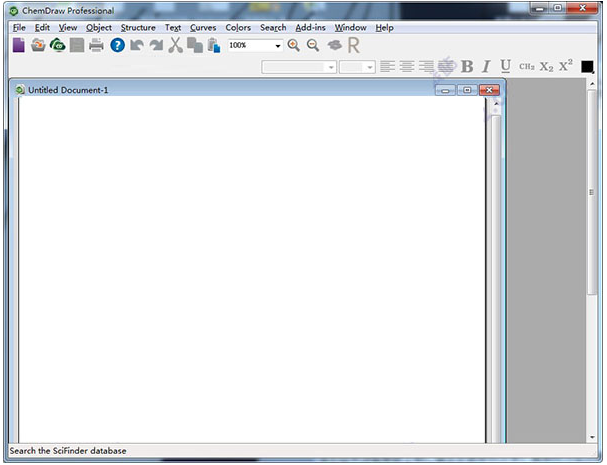Toggle bold formatting
The height and width of the screenshot is (465, 607).
click(467, 67)
